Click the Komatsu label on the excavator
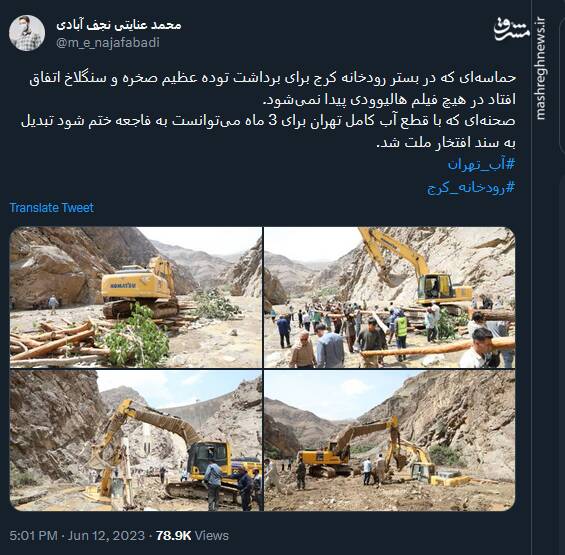Viewport: 565px width, 555px height. (x=123, y=286)
